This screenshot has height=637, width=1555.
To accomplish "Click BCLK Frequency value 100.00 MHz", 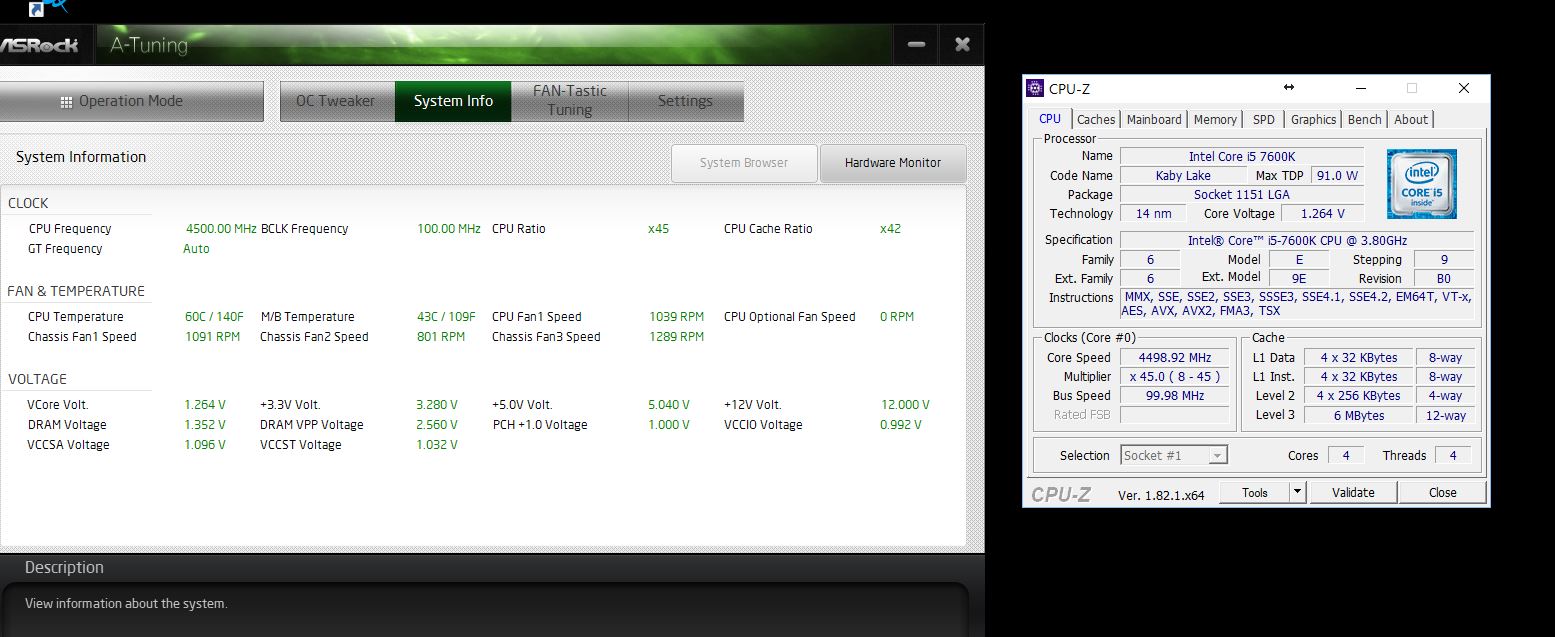I will pyautogui.click(x=449, y=228).
